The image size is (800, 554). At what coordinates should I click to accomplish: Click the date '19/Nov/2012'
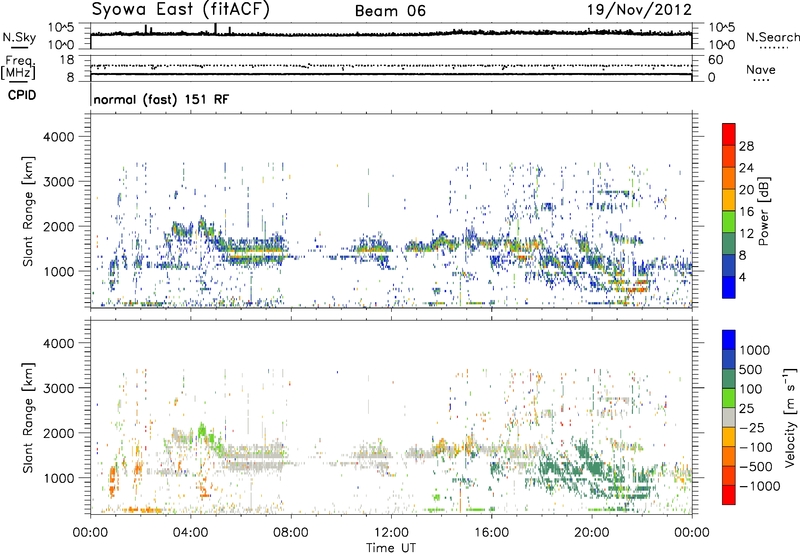point(639,10)
